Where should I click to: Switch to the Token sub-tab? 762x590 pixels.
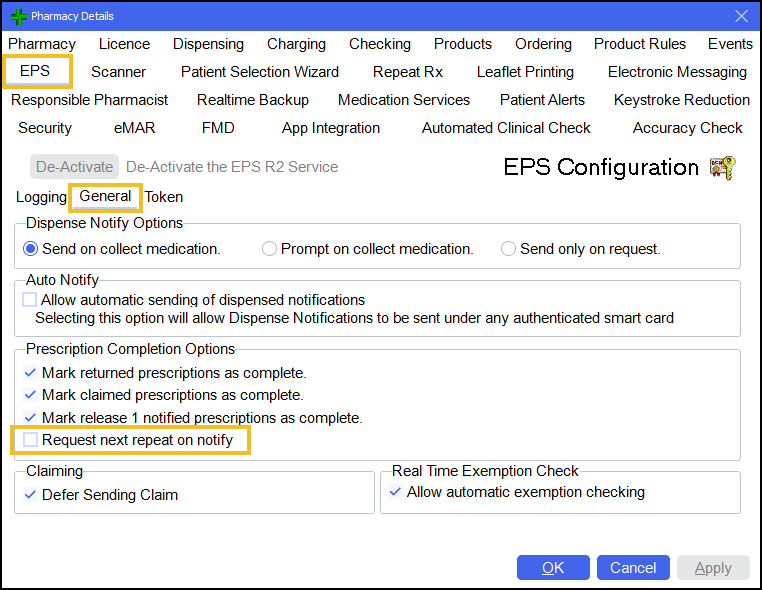(x=164, y=197)
